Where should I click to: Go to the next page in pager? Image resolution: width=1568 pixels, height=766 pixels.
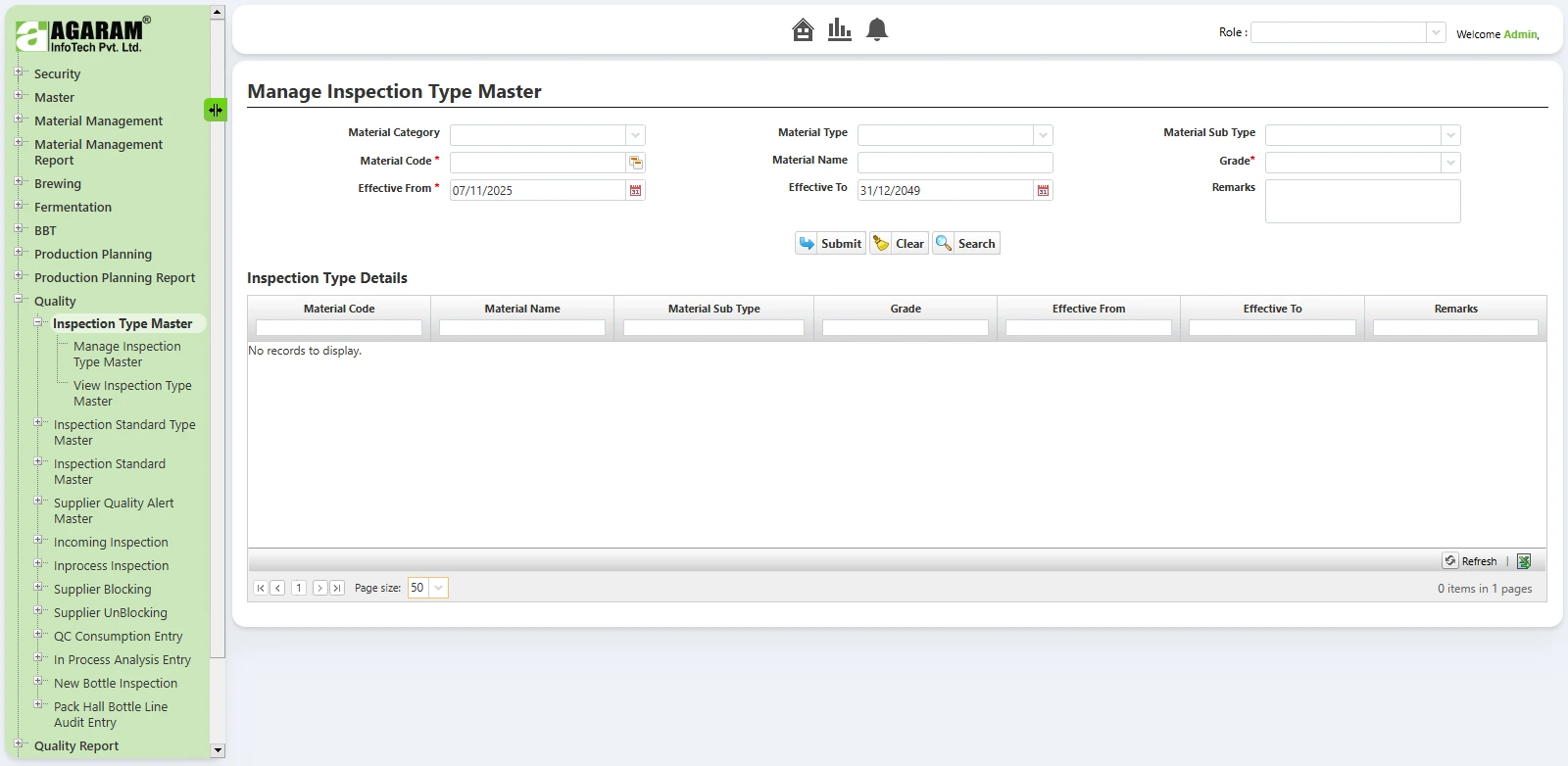(x=319, y=588)
